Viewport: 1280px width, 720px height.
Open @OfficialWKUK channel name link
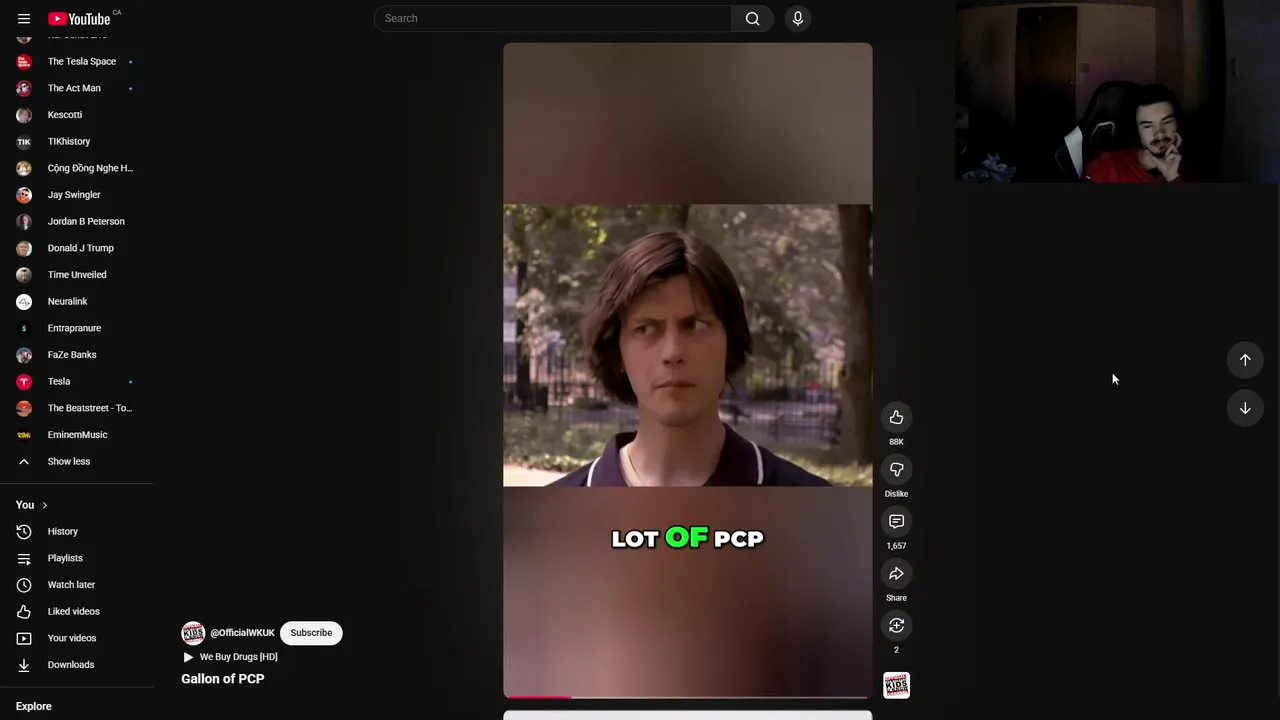point(242,633)
